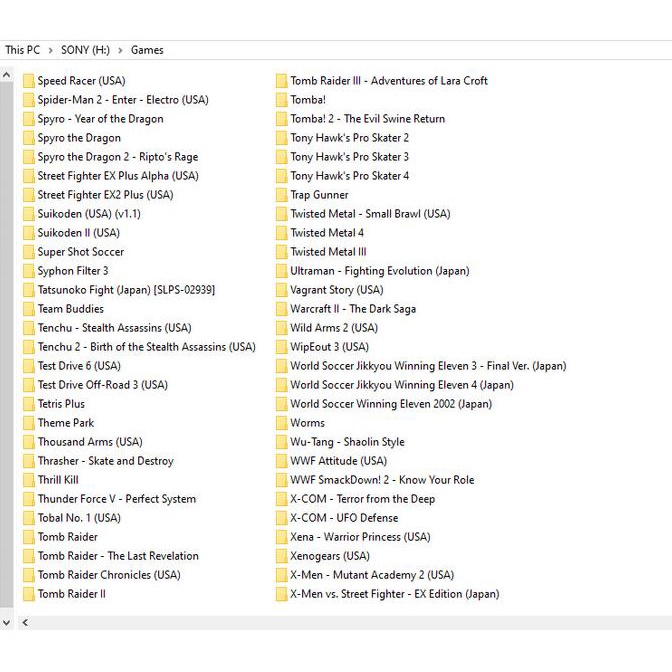
Task: Click Games in the address breadcrumb
Action: click(147, 50)
